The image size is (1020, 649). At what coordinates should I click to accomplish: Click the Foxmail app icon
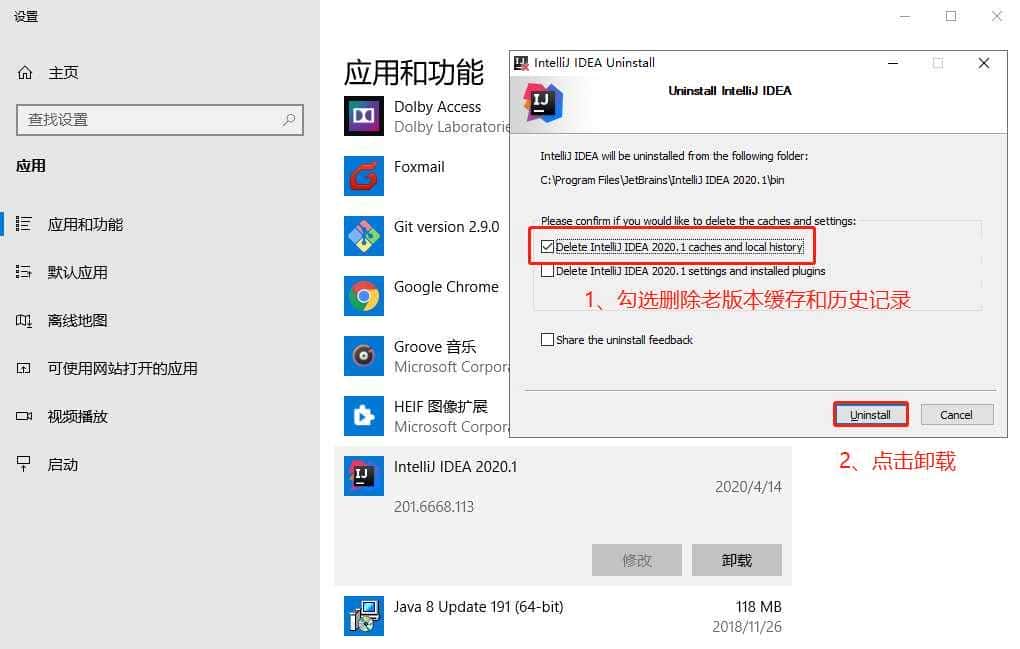tap(364, 176)
